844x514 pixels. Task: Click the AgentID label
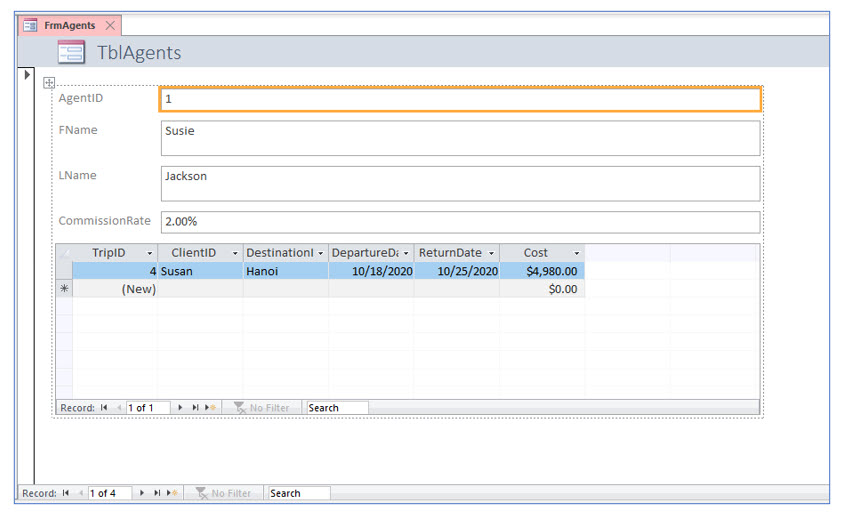(81, 98)
